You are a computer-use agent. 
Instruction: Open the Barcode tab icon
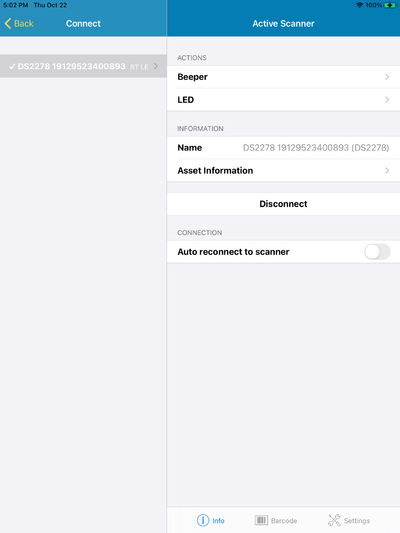tap(261, 520)
